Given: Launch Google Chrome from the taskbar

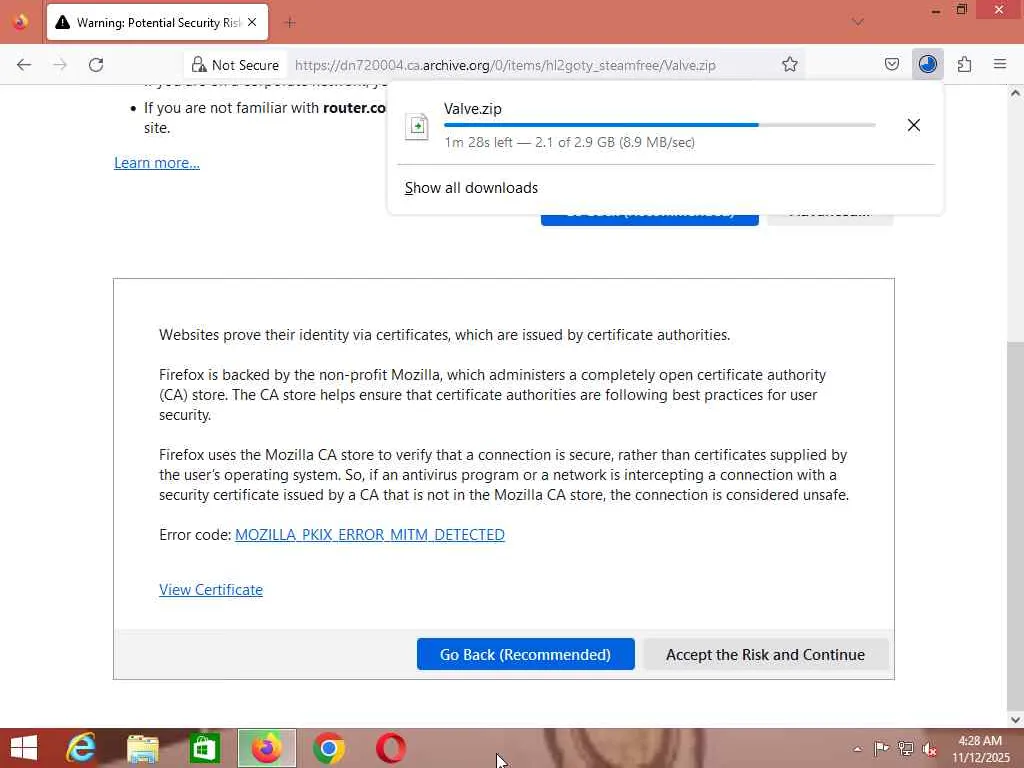Looking at the screenshot, I should pyautogui.click(x=328, y=748).
